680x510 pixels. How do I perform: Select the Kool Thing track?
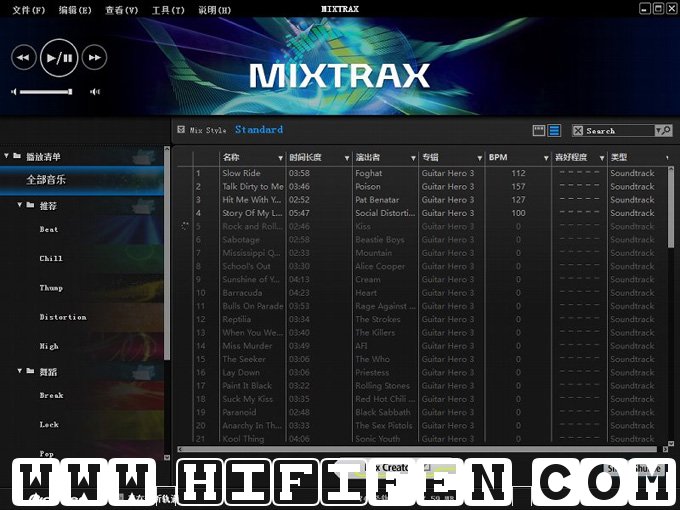click(243, 439)
